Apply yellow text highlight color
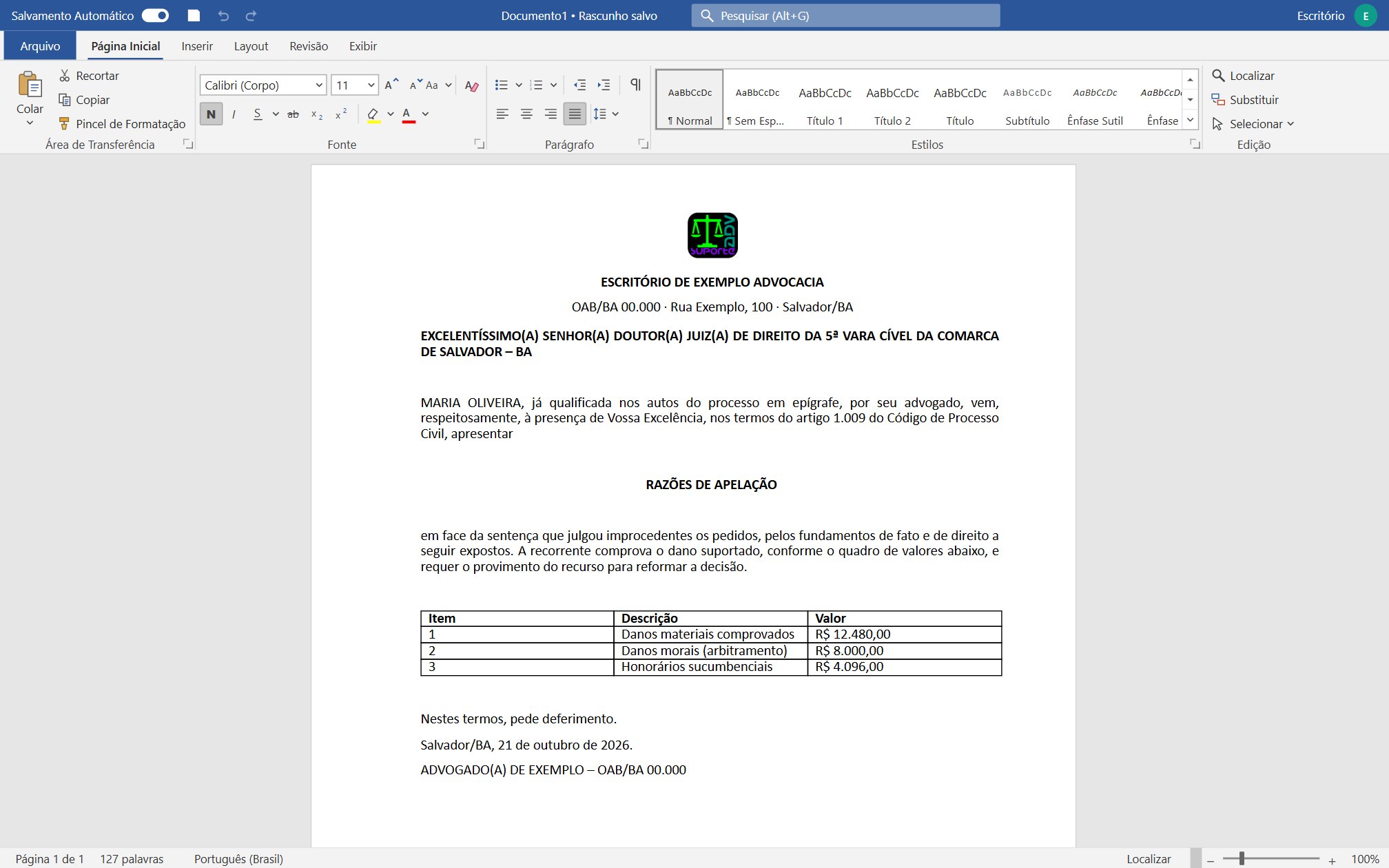The width and height of the screenshot is (1389, 868). 373,114
